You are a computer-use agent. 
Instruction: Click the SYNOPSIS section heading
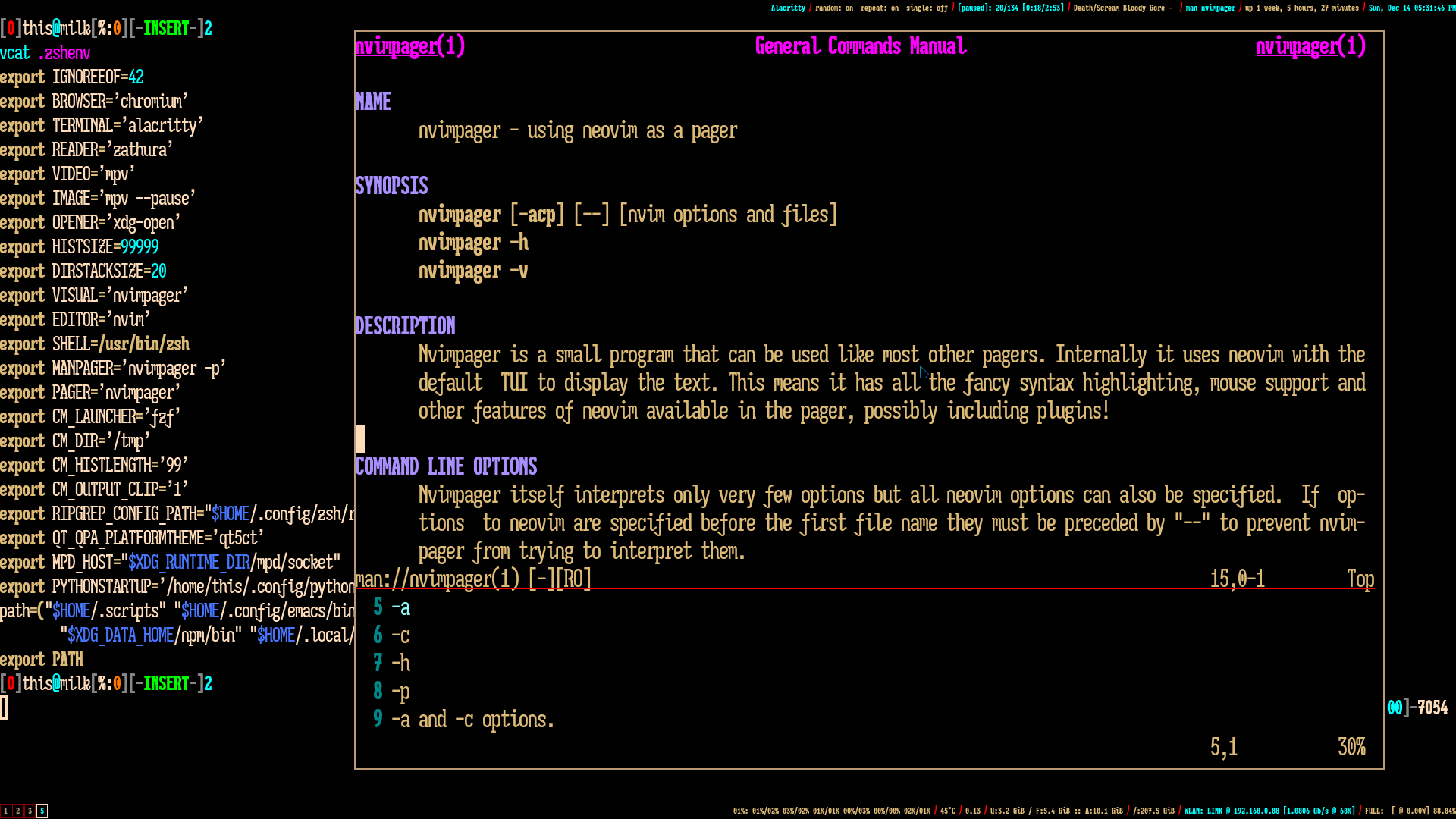tap(391, 186)
